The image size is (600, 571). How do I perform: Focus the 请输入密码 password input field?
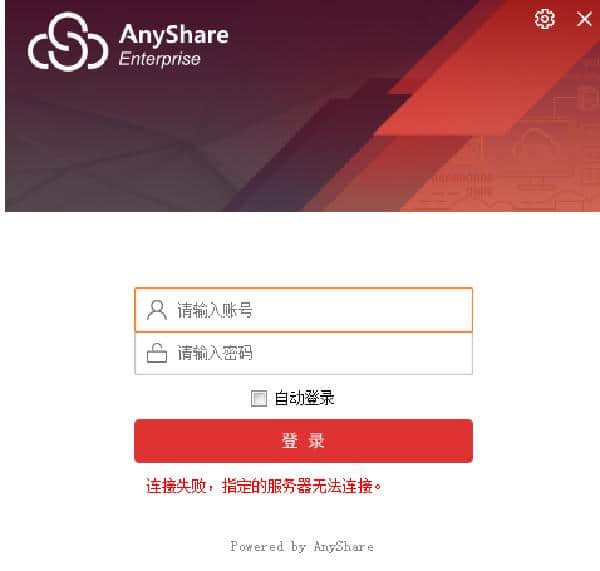click(x=303, y=353)
